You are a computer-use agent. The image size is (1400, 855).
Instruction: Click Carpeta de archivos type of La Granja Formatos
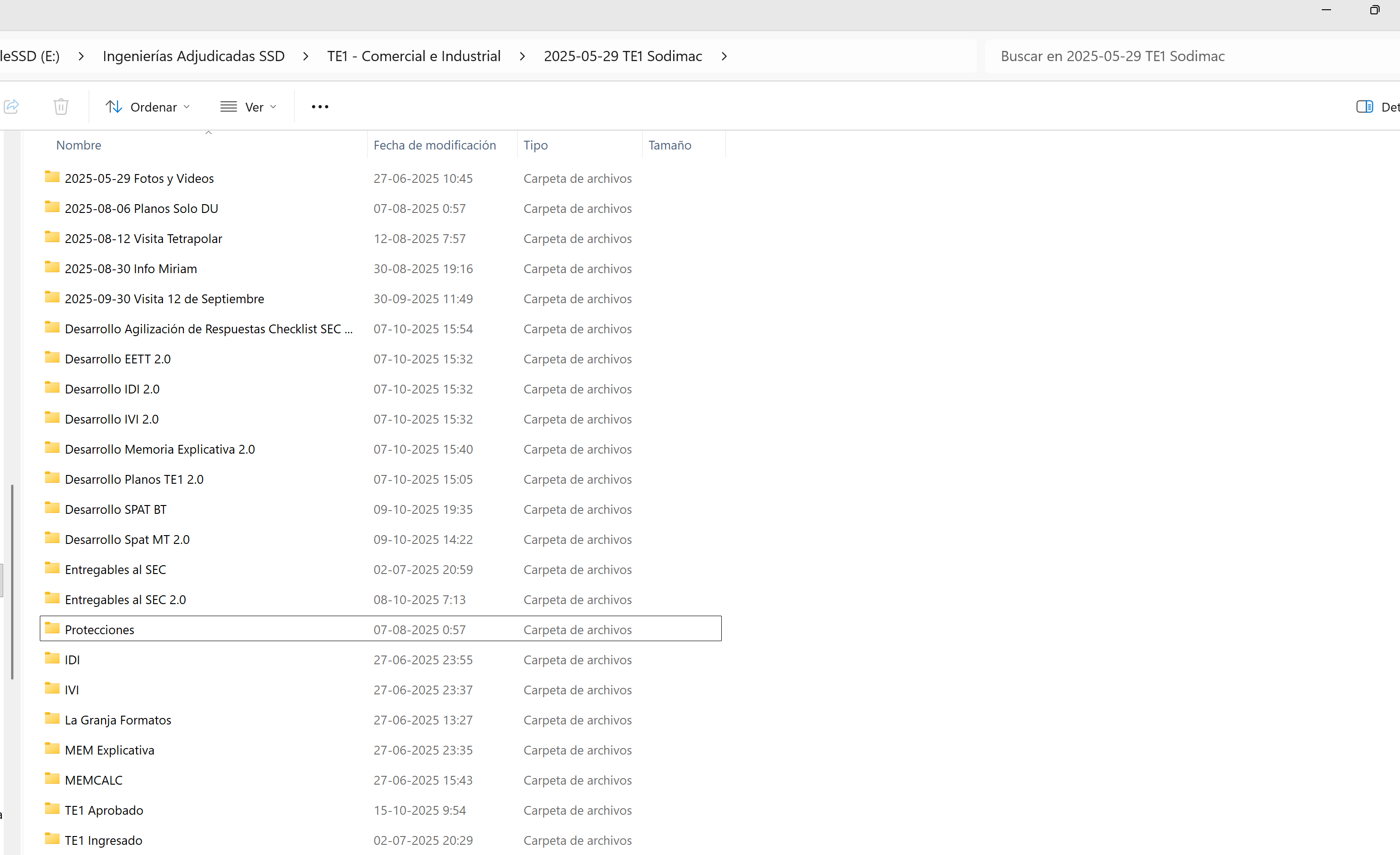(x=577, y=720)
